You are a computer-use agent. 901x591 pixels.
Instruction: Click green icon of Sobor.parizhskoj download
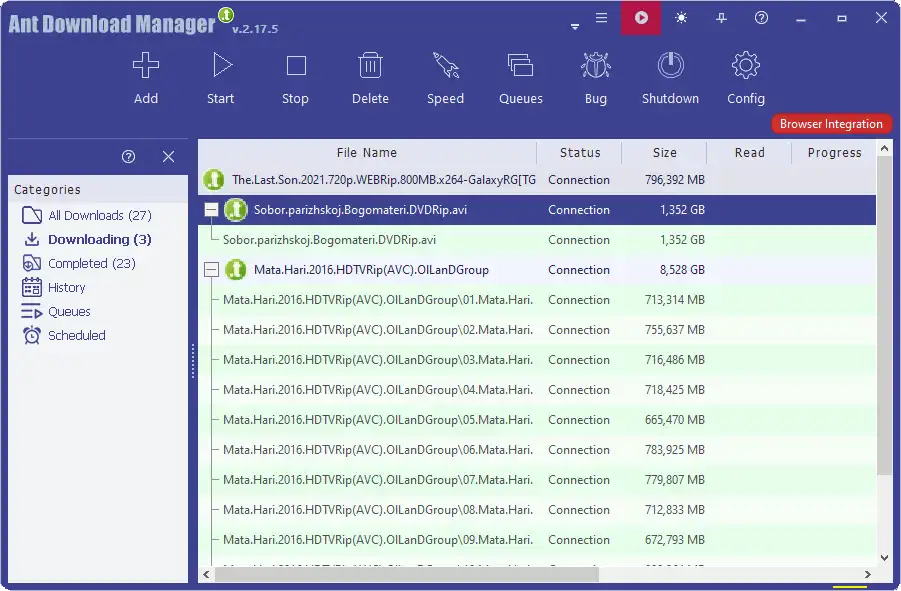[236, 210]
